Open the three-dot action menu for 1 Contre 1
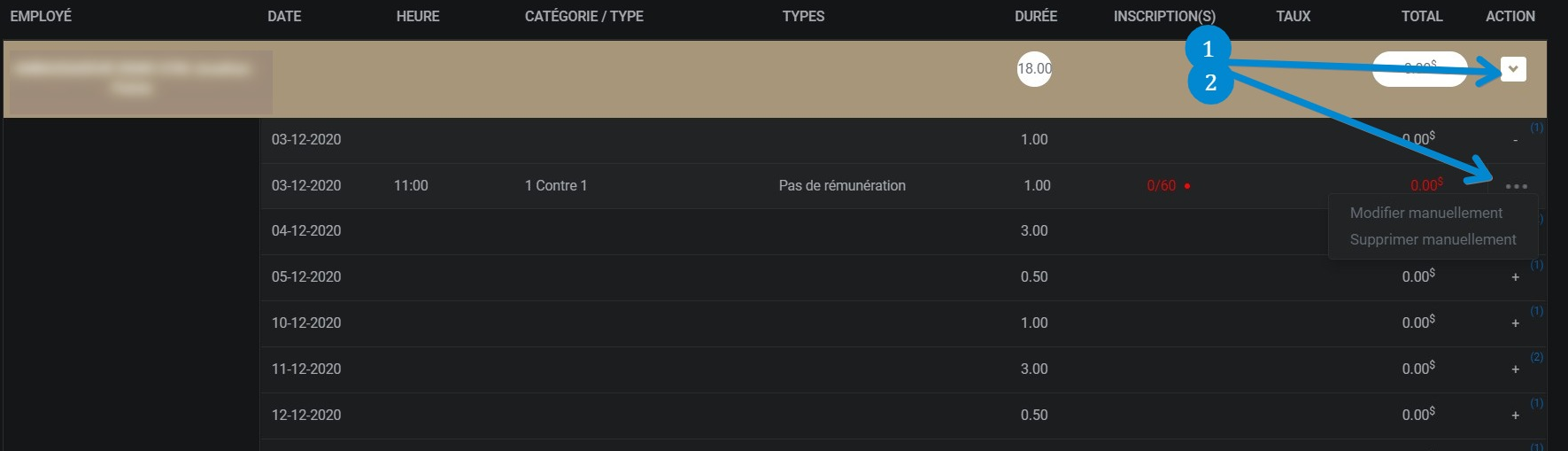 pyautogui.click(x=1516, y=187)
